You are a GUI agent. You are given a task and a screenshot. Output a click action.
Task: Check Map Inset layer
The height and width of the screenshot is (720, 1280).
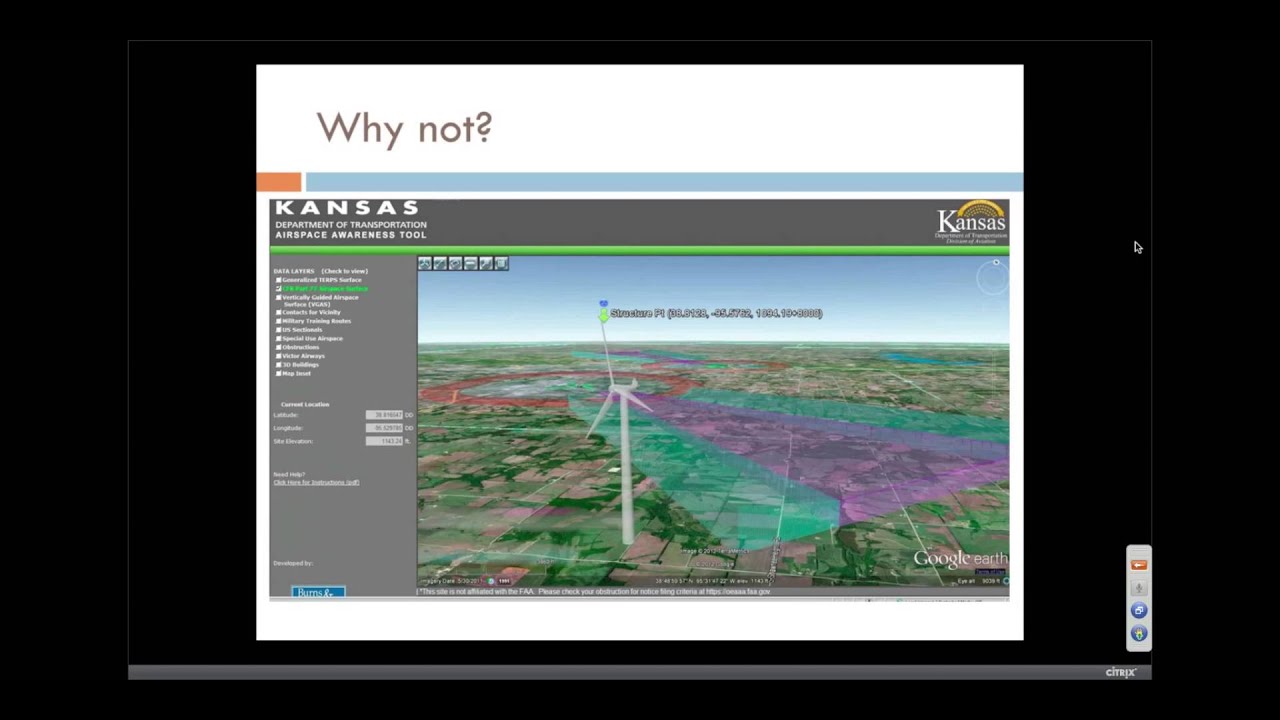(279, 373)
